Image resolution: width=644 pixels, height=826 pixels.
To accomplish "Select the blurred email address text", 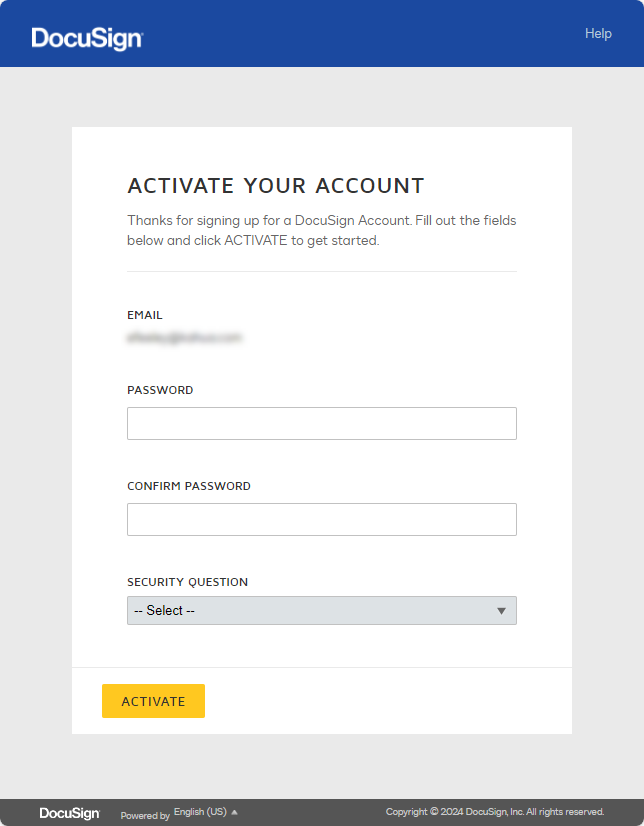I will (x=185, y=338).
